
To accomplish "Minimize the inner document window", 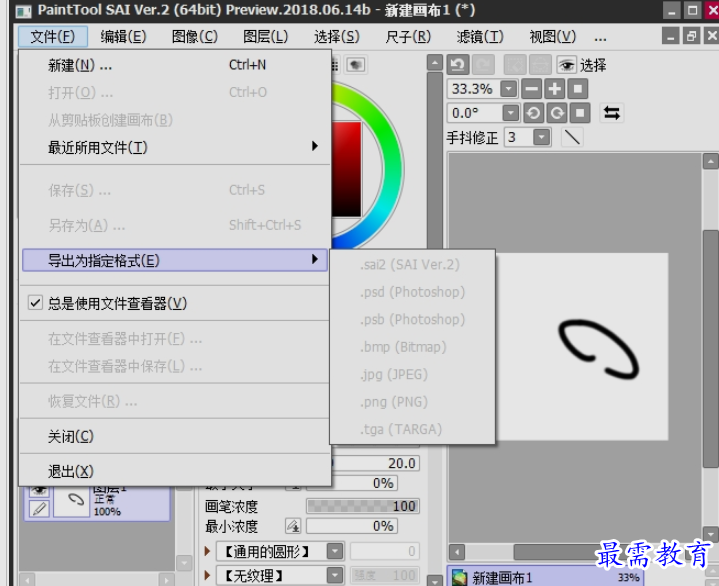I will pyautogui.click(x=670, y=36).
